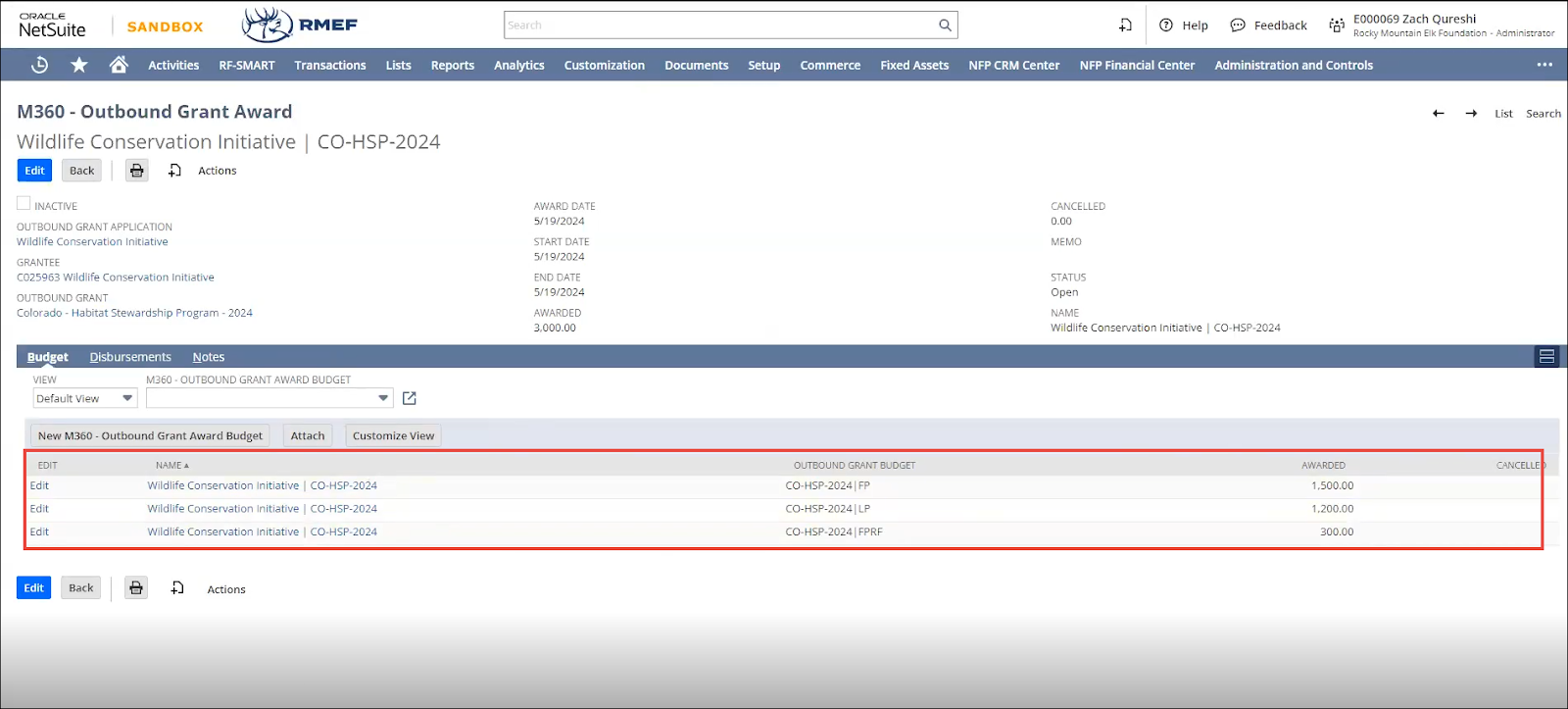1568x709 pixels.
Task: Click New M360 - Outbound Grant Award Budget button
Action: [x=150, y=435]
